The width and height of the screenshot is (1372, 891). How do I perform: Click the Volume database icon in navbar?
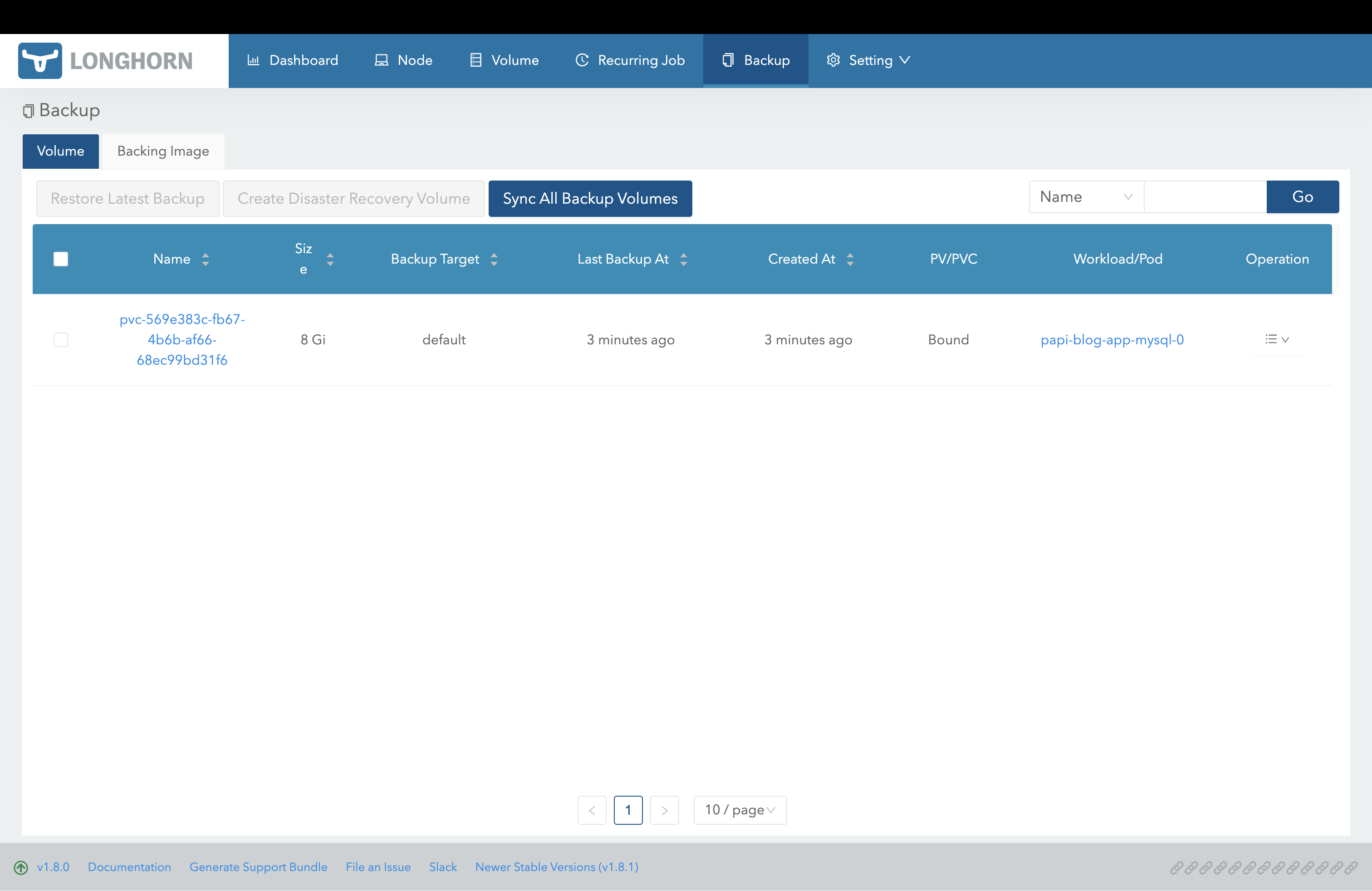[475, 60]
